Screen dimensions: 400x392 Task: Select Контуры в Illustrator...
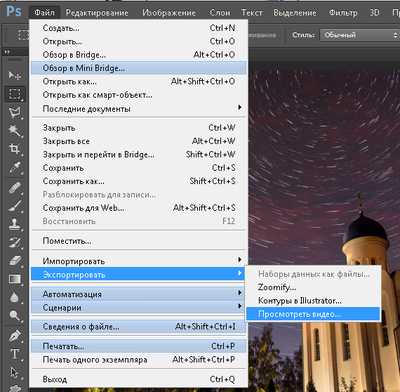coord(313,301)
